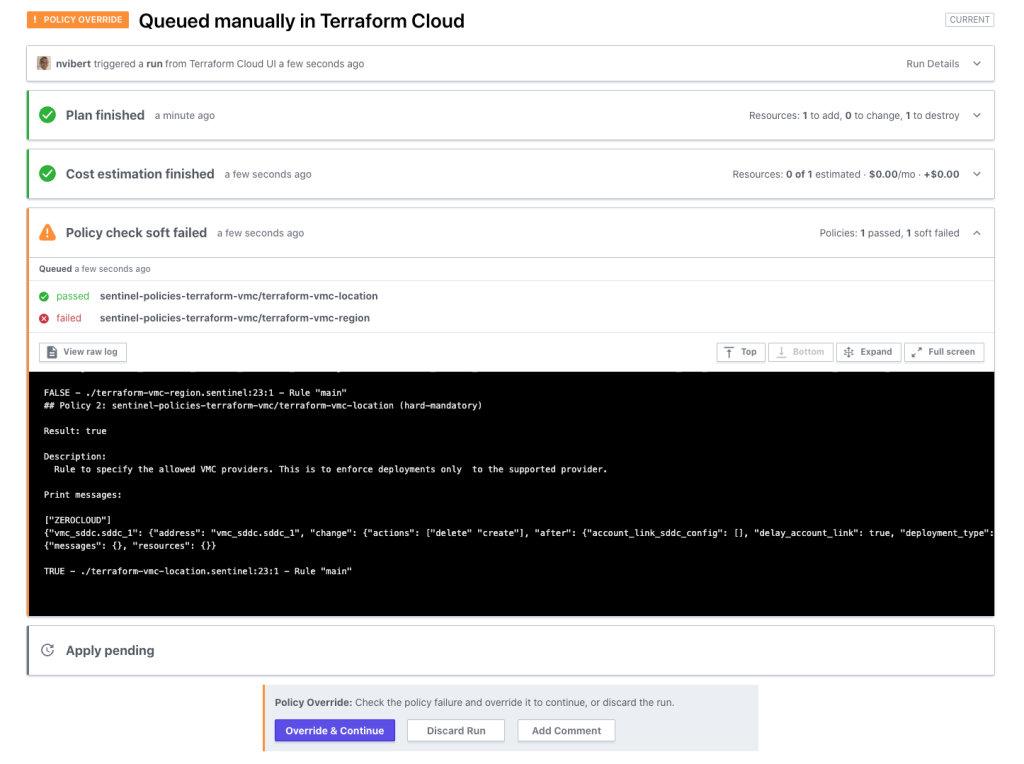Expand the log output view
The image size is (1024, 764).
(867, 352)
